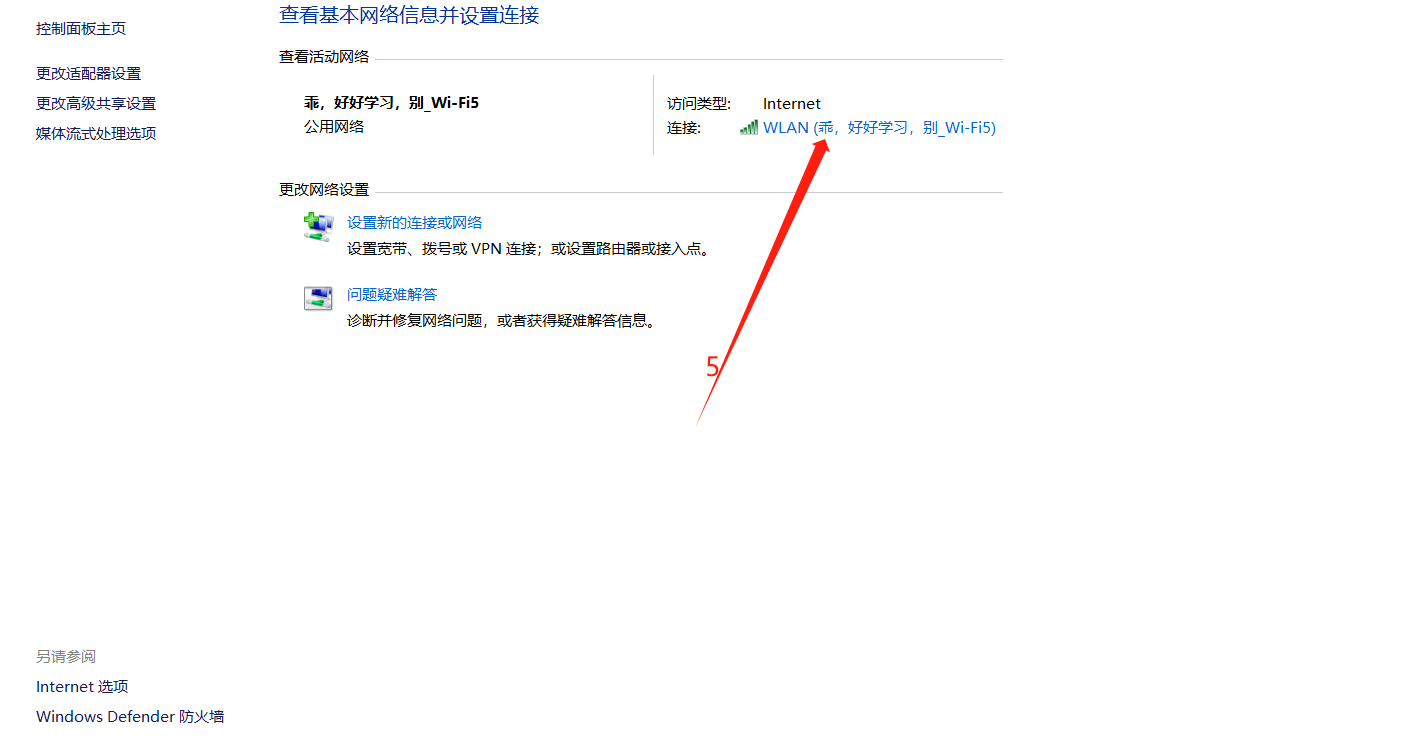This screenshot has width=1405, height=751.
Task: Click 更改适配器设置 in left pane
Action: [x=89, y=74]
